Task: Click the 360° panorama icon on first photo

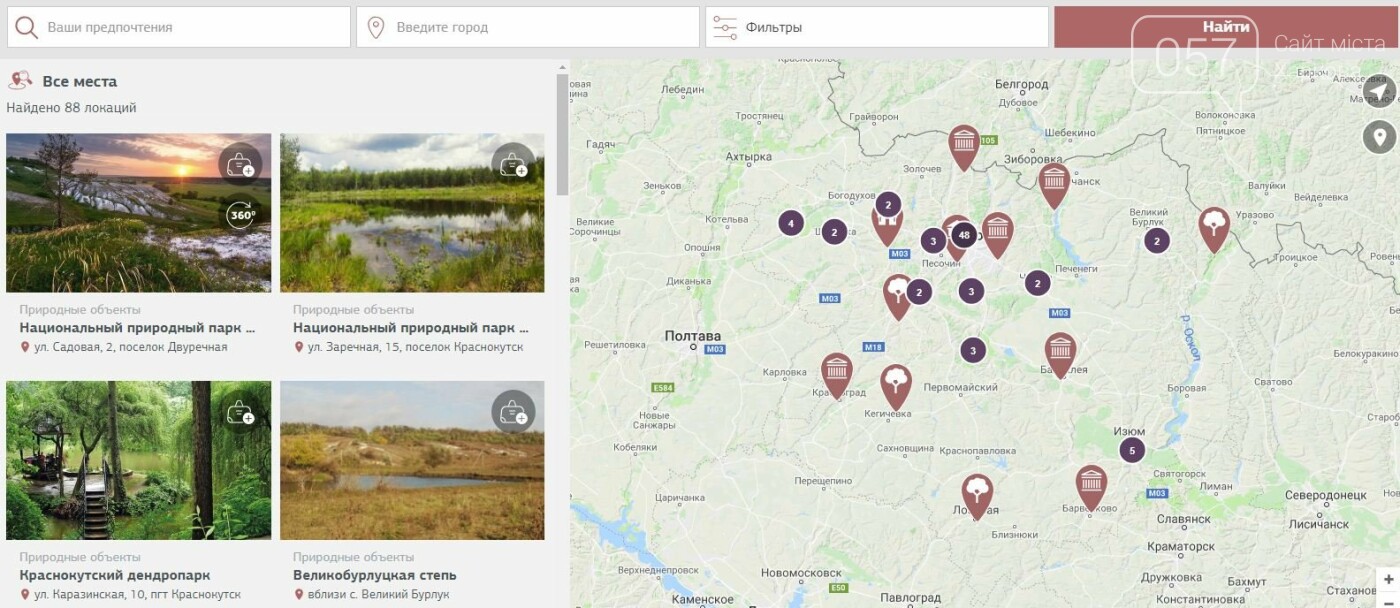Action: coord(240,214)
